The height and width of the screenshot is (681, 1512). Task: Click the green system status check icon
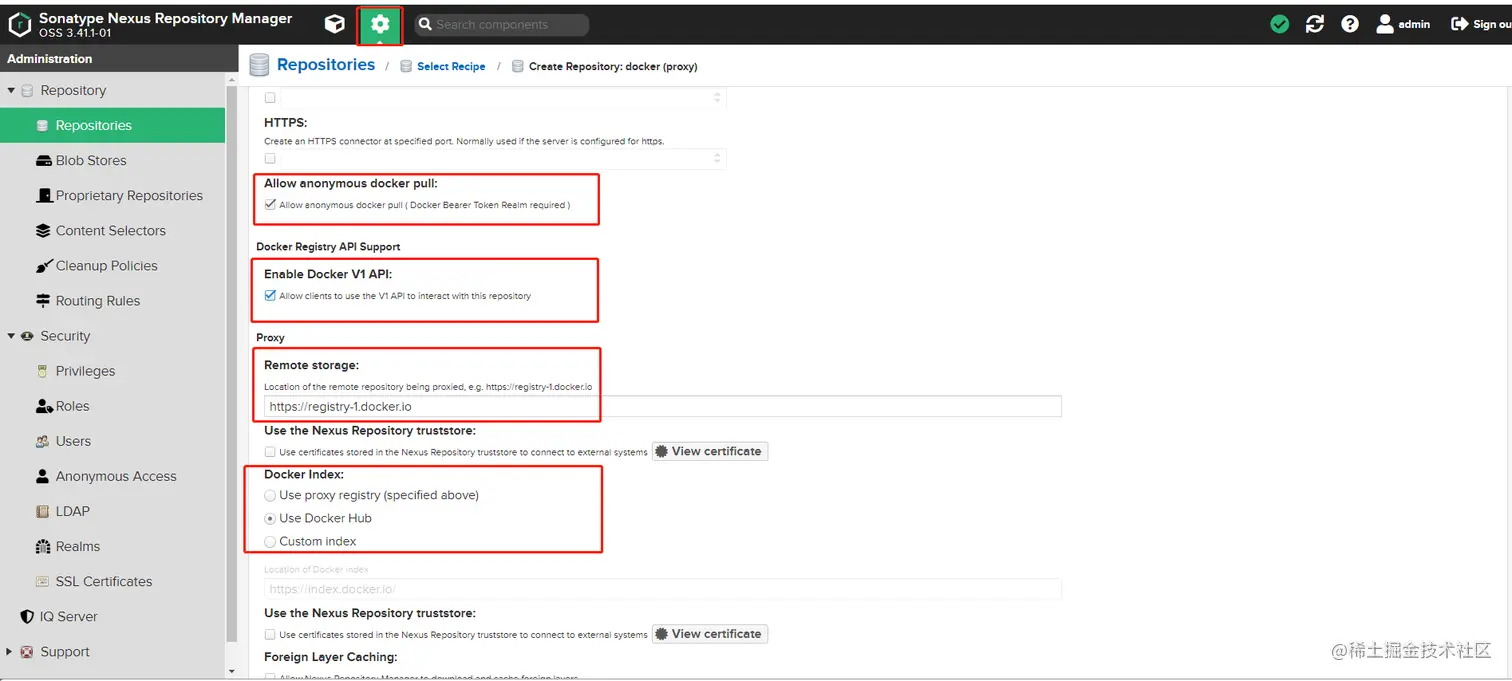pyautogui.click(x=1280, y=24)
